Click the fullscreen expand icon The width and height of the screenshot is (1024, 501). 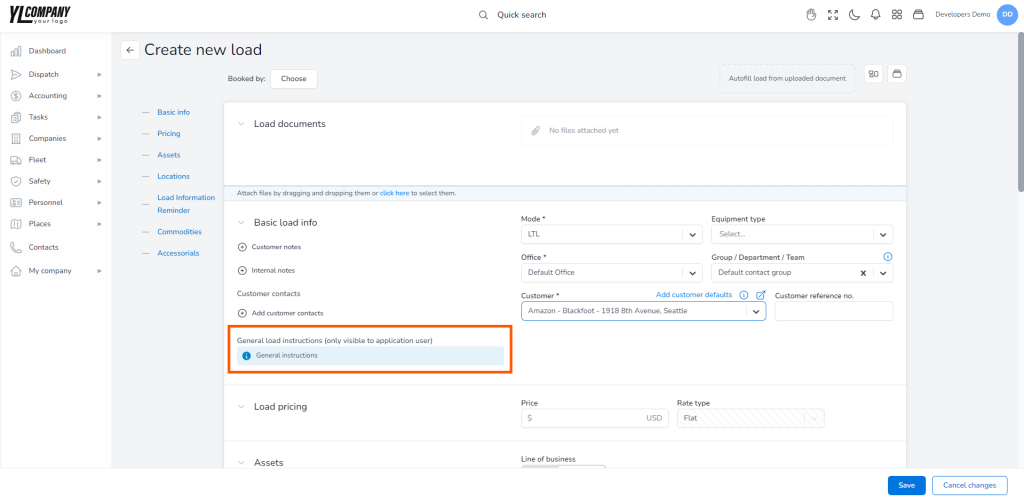pyautogui.click(x=833, y=14)
